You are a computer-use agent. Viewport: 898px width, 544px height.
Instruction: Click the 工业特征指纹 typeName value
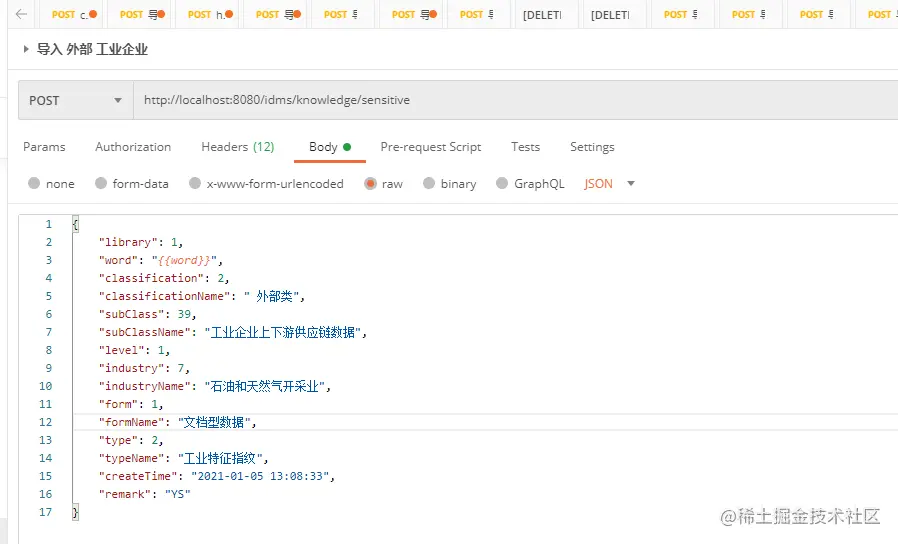[x=220, y=458]
